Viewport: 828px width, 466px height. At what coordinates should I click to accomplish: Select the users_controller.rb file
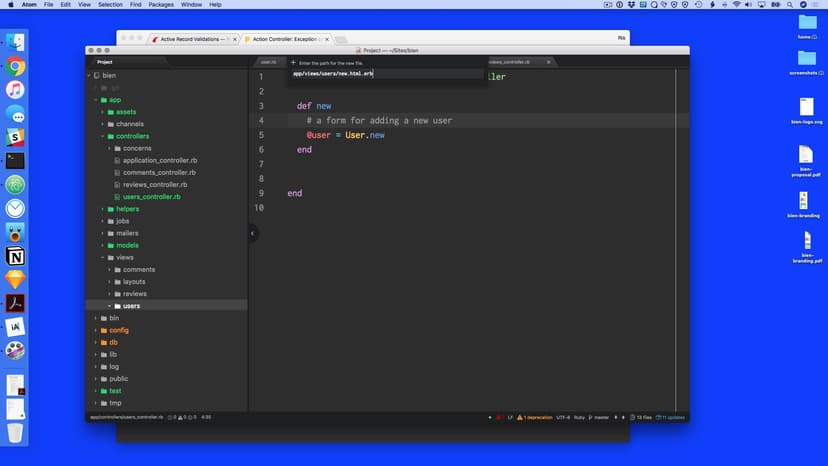(151, 197)
